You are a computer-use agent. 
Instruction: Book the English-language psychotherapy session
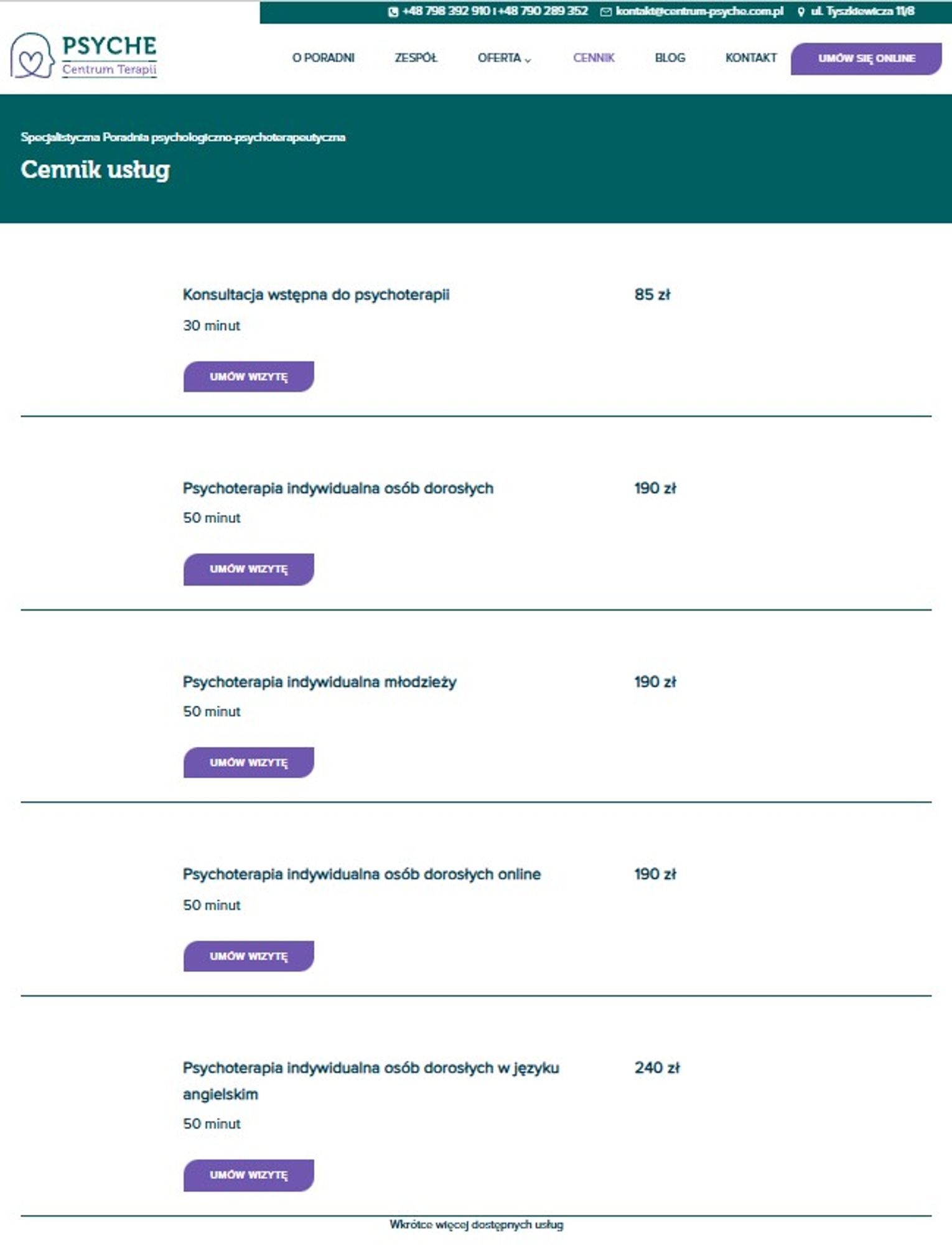248,1174
